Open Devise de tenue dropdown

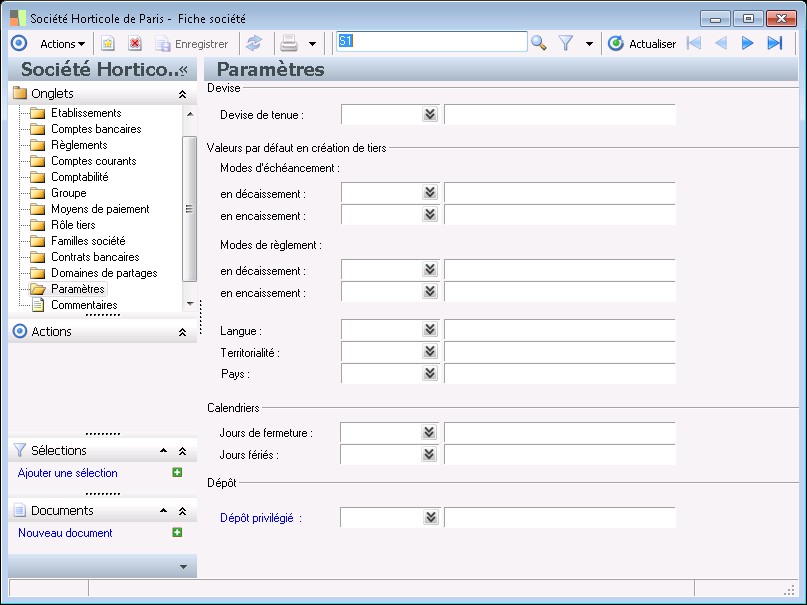click(430, 114)
